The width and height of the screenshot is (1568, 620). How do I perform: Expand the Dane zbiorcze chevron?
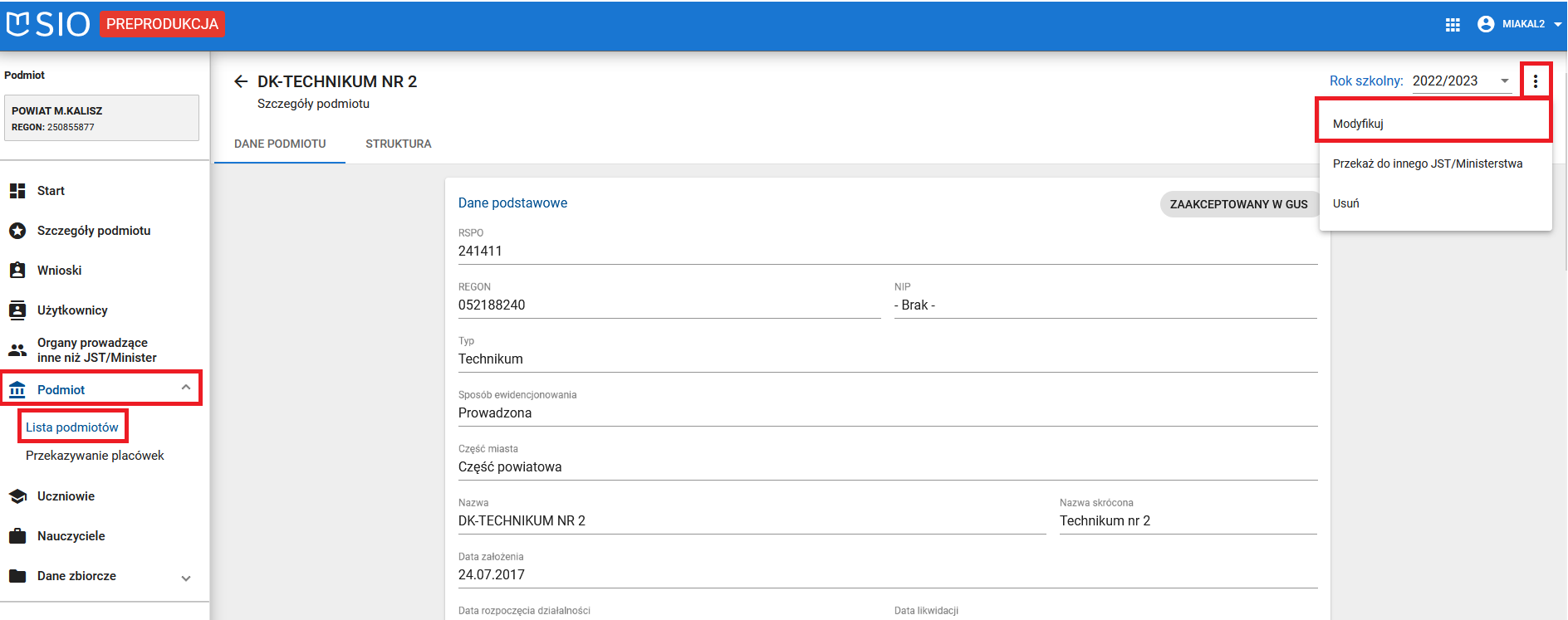click(x=186, y=579)
